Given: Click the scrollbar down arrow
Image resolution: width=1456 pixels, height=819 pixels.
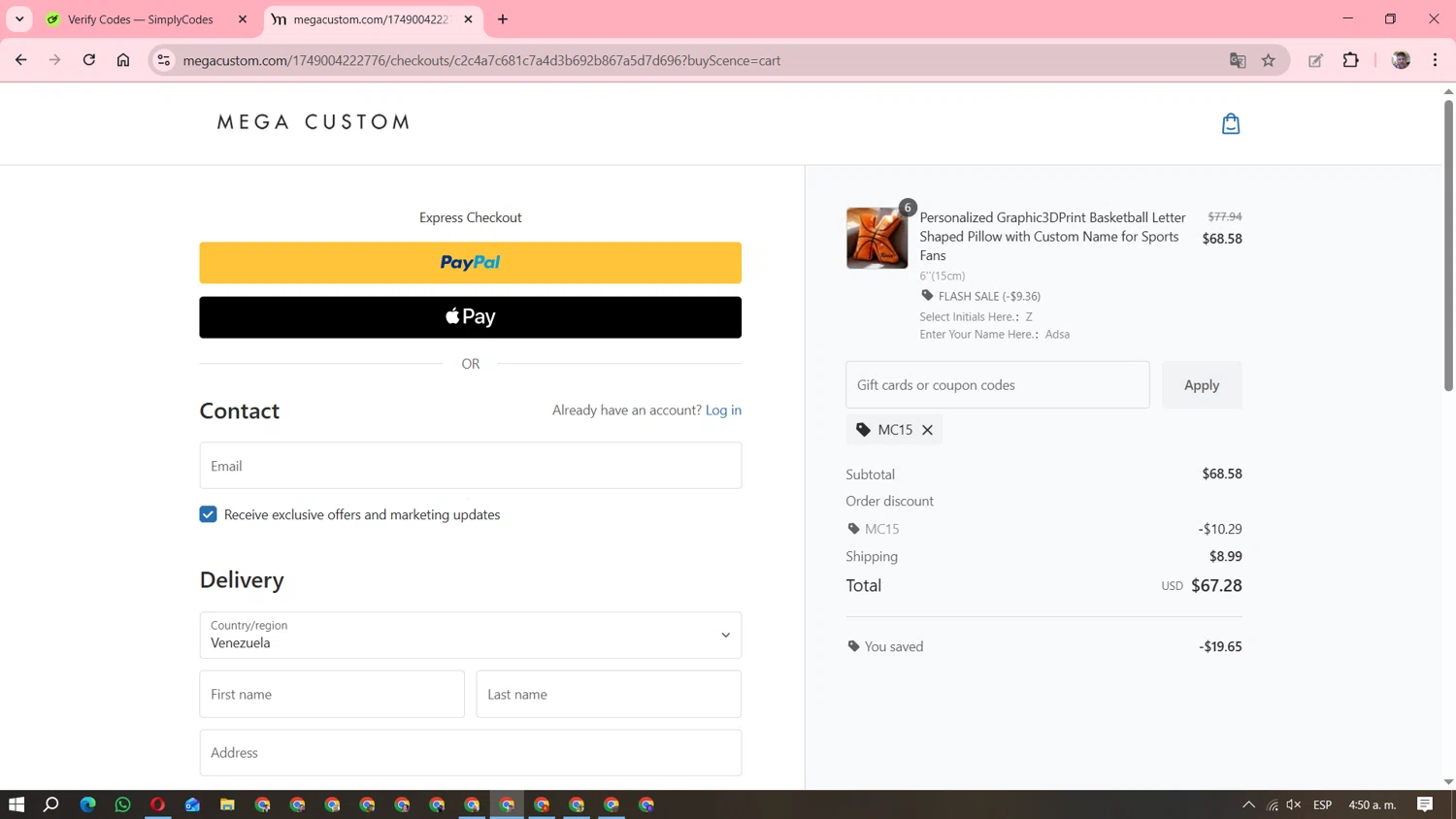Looking at the screenshot, I should 1448,782.
